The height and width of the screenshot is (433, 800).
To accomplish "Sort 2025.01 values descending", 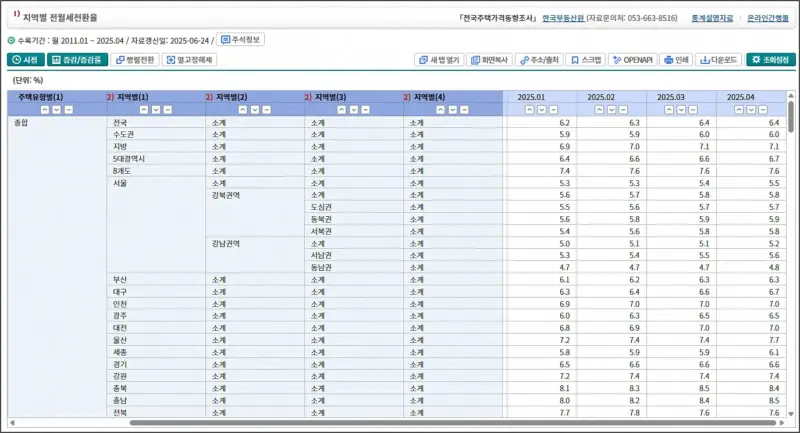I will point(541,110).
